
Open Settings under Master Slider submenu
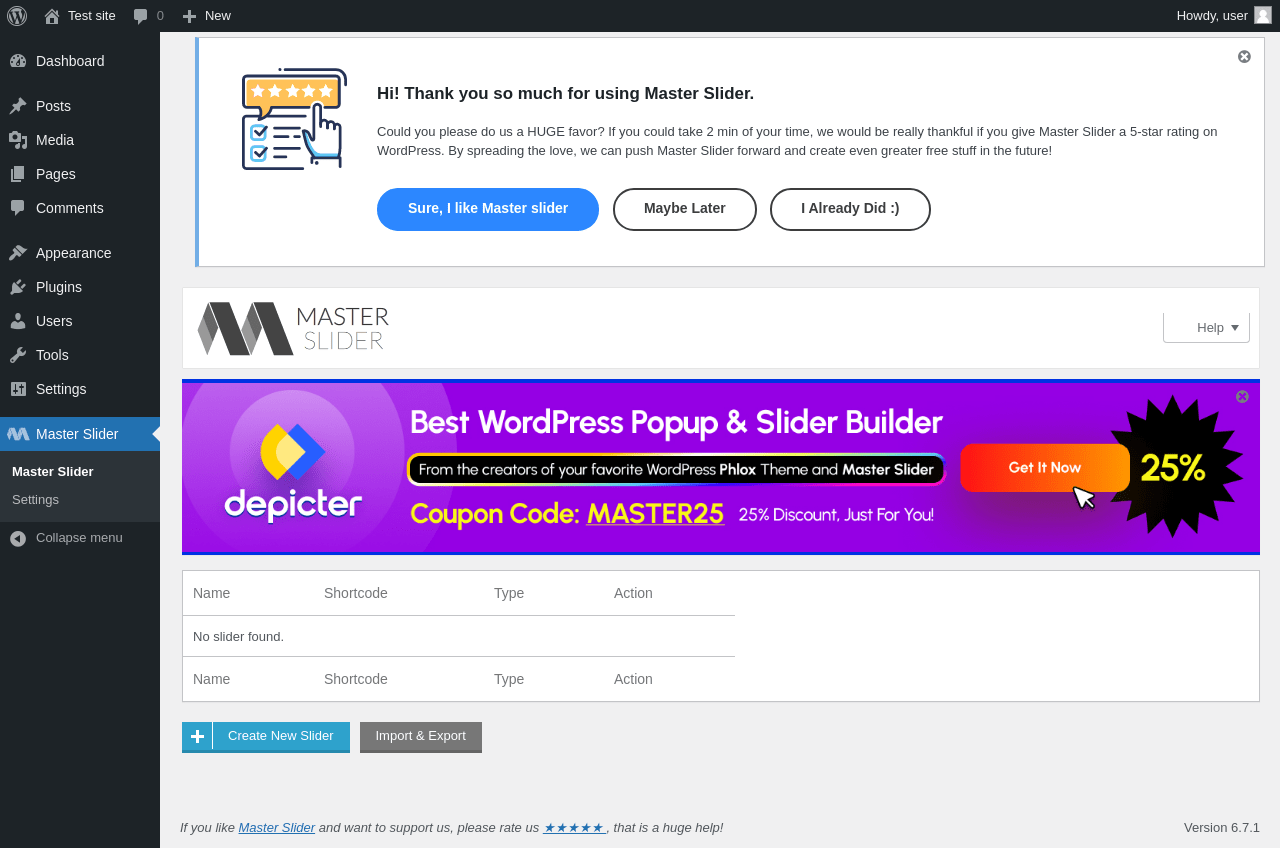pos(35,499)
